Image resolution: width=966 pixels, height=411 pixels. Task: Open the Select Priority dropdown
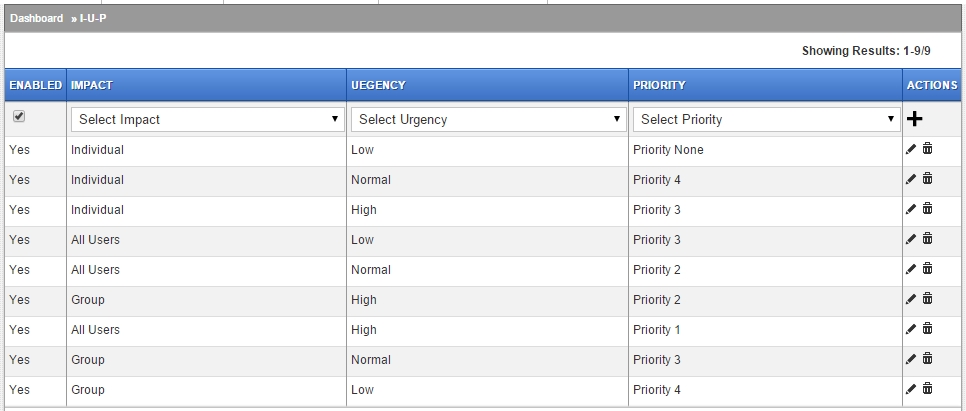click(766, 120)
